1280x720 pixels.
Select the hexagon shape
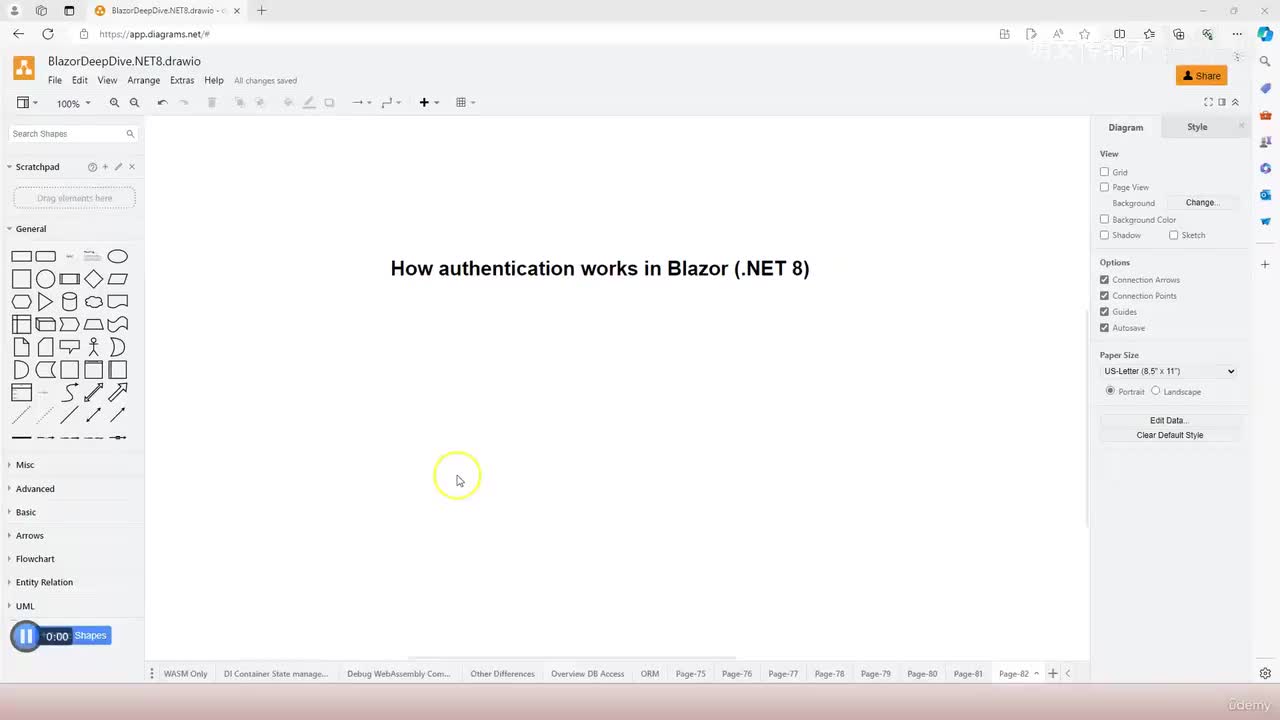[21, 302]
